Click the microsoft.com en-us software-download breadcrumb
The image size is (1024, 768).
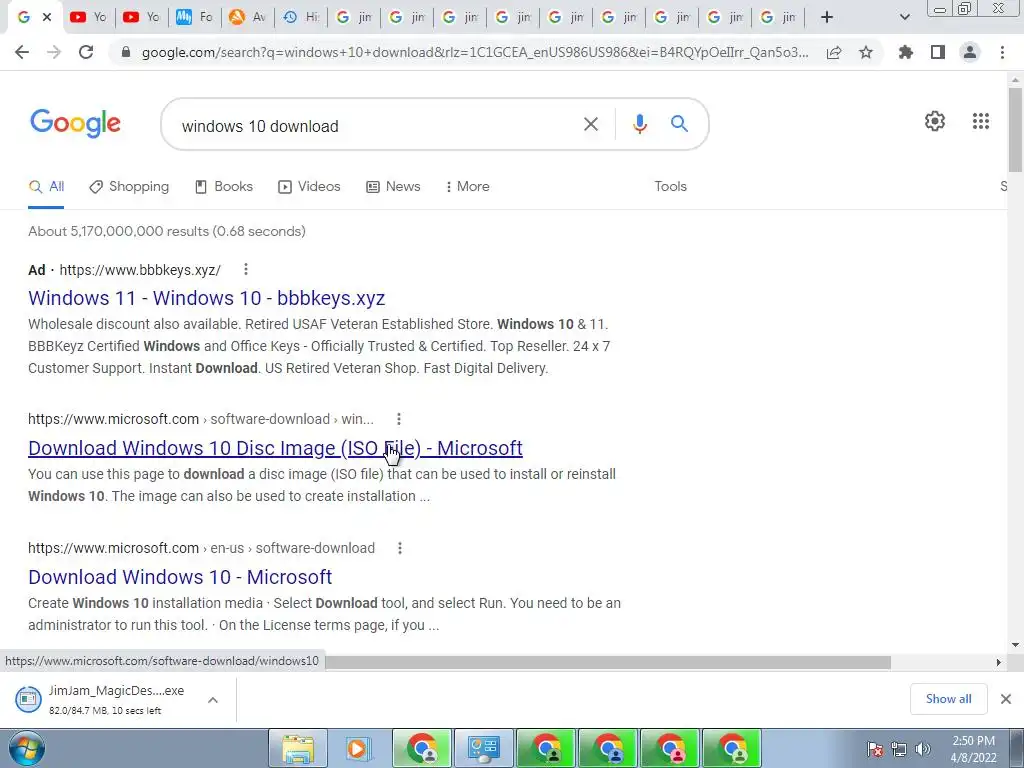click(x=201, y=548)
